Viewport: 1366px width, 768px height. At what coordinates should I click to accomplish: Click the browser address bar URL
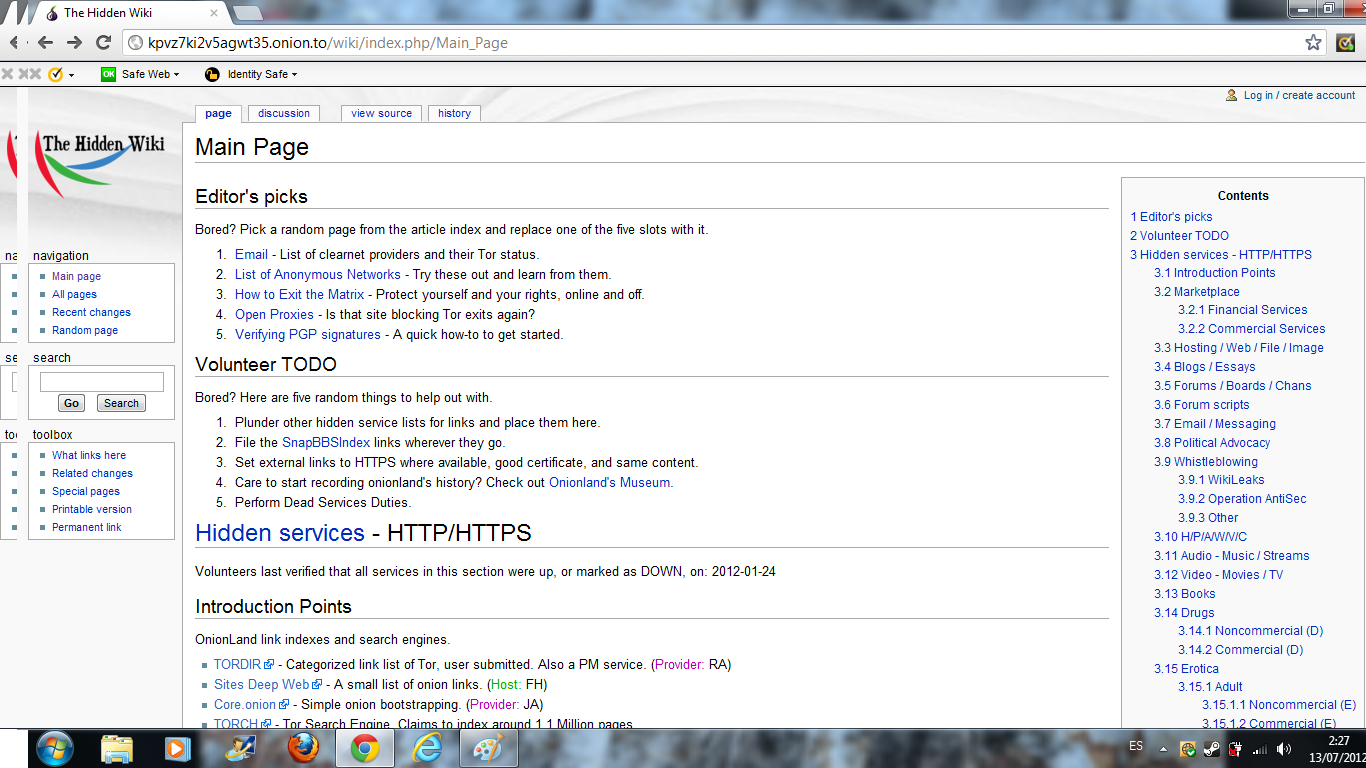[x=327, y=43]
